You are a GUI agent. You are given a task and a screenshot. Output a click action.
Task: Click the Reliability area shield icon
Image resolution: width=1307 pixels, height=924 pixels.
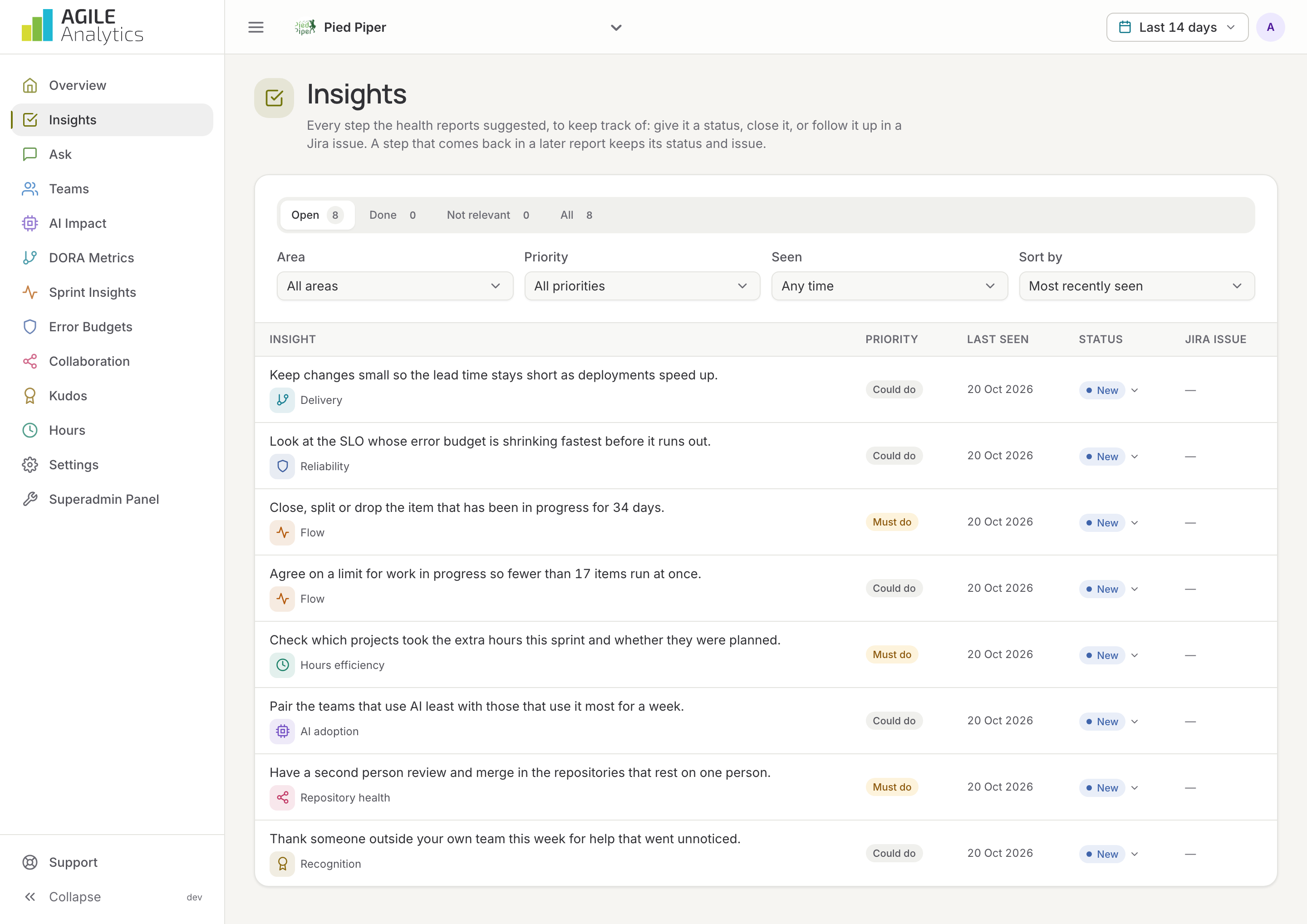(x=282, y=466)
